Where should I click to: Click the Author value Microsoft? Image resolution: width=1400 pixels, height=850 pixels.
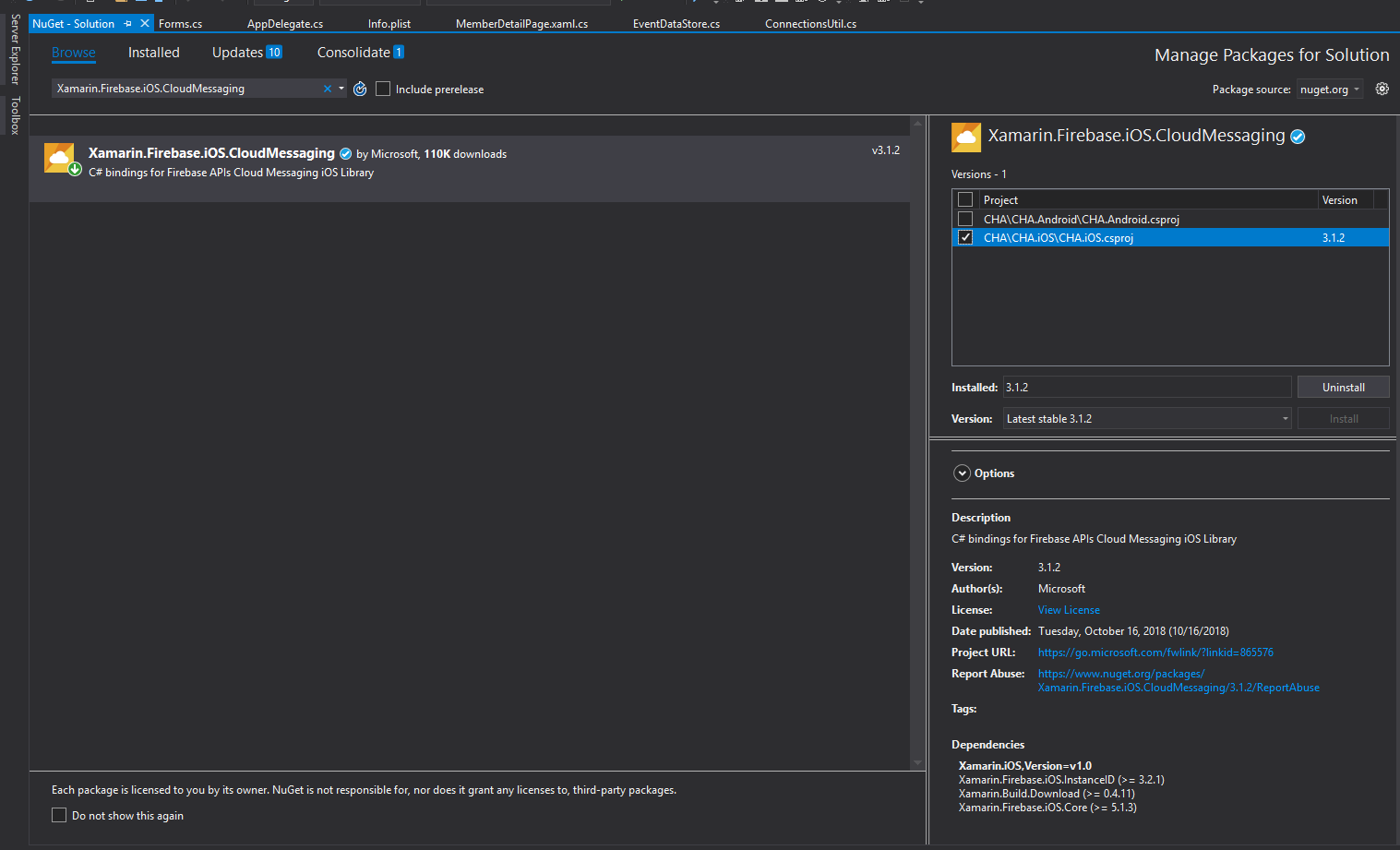[1061, 589]
